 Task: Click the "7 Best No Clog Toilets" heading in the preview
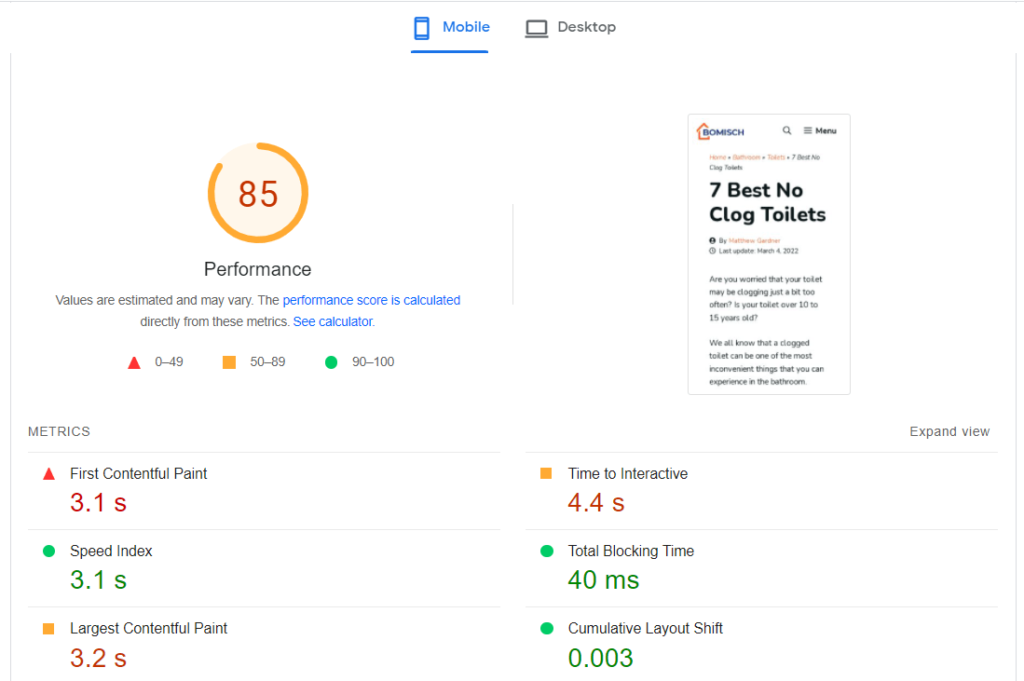tap(767, 202)
